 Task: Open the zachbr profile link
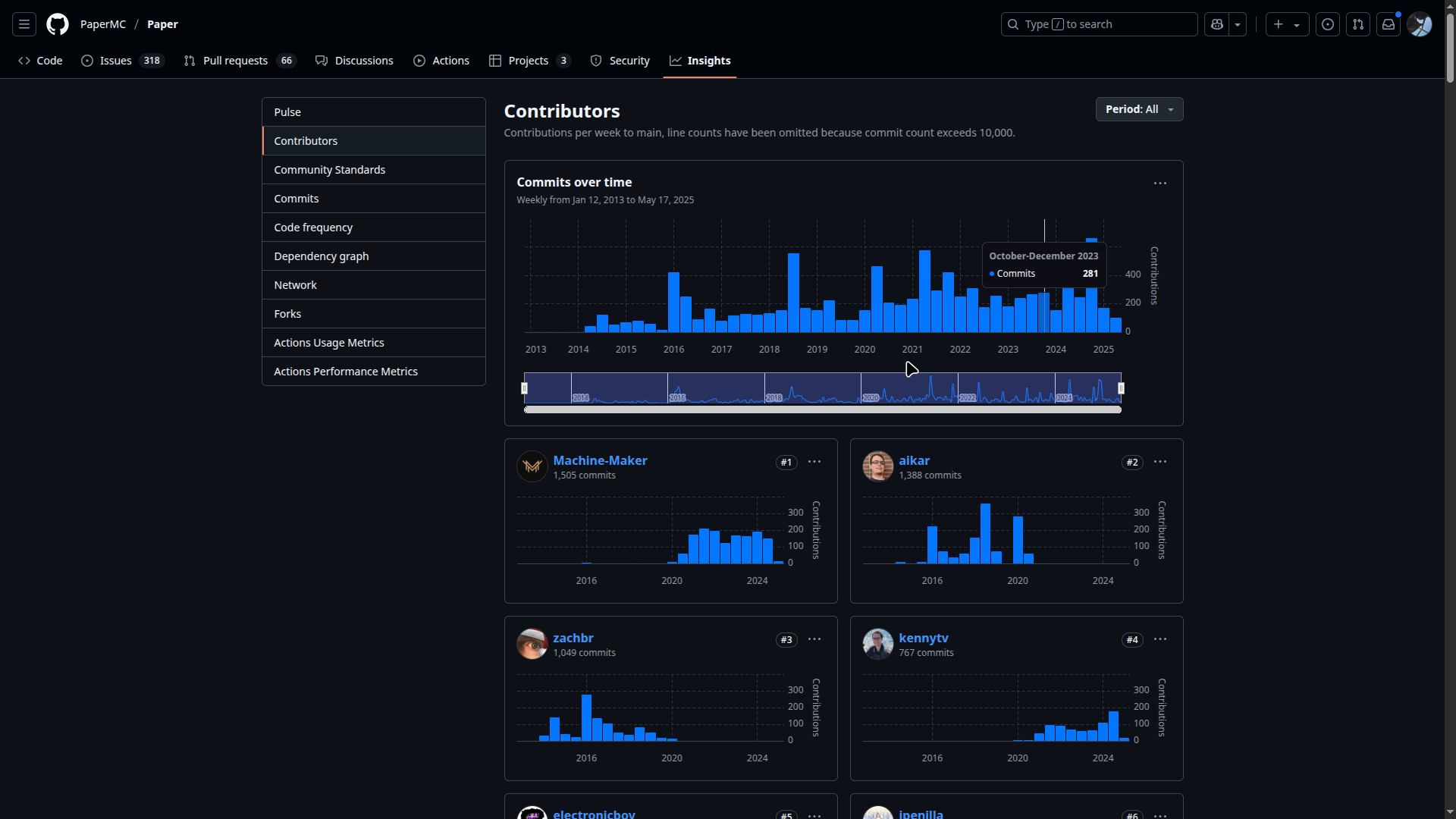[573, 638]
